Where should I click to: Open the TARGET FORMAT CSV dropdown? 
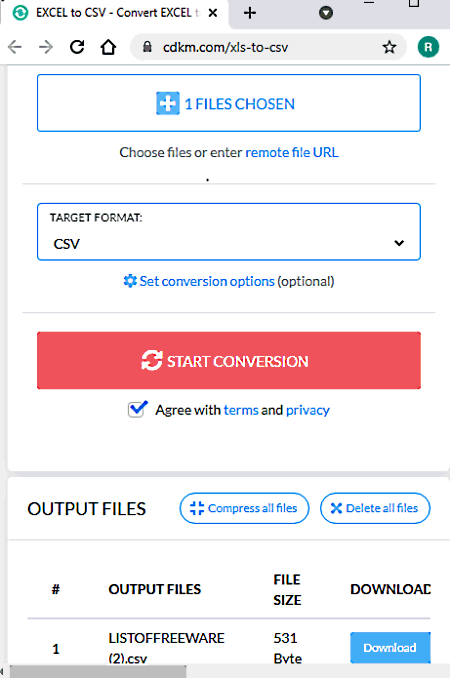click(x=229, y=232)
